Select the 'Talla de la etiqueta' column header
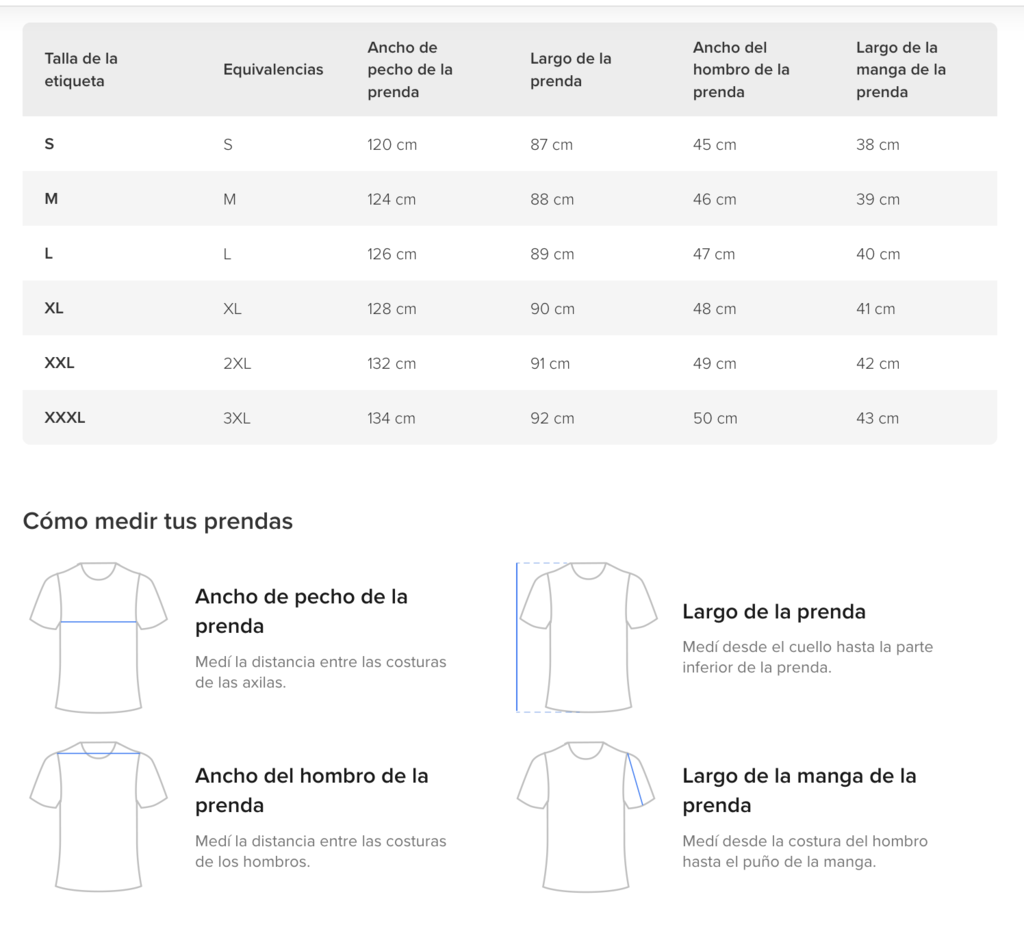Image resolution: width=1024 pixels, height=940 pixels. [81, 69]
